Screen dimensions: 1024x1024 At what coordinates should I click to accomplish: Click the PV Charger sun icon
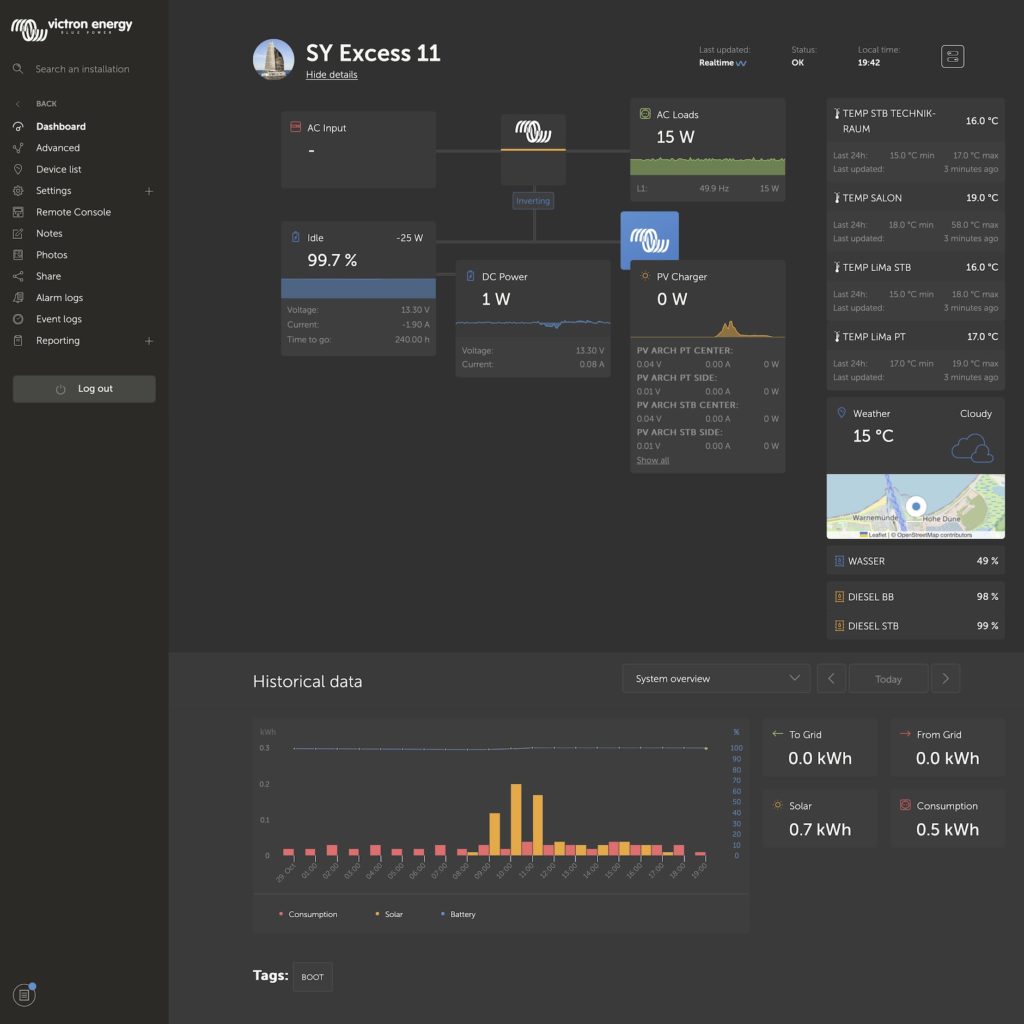645,276
